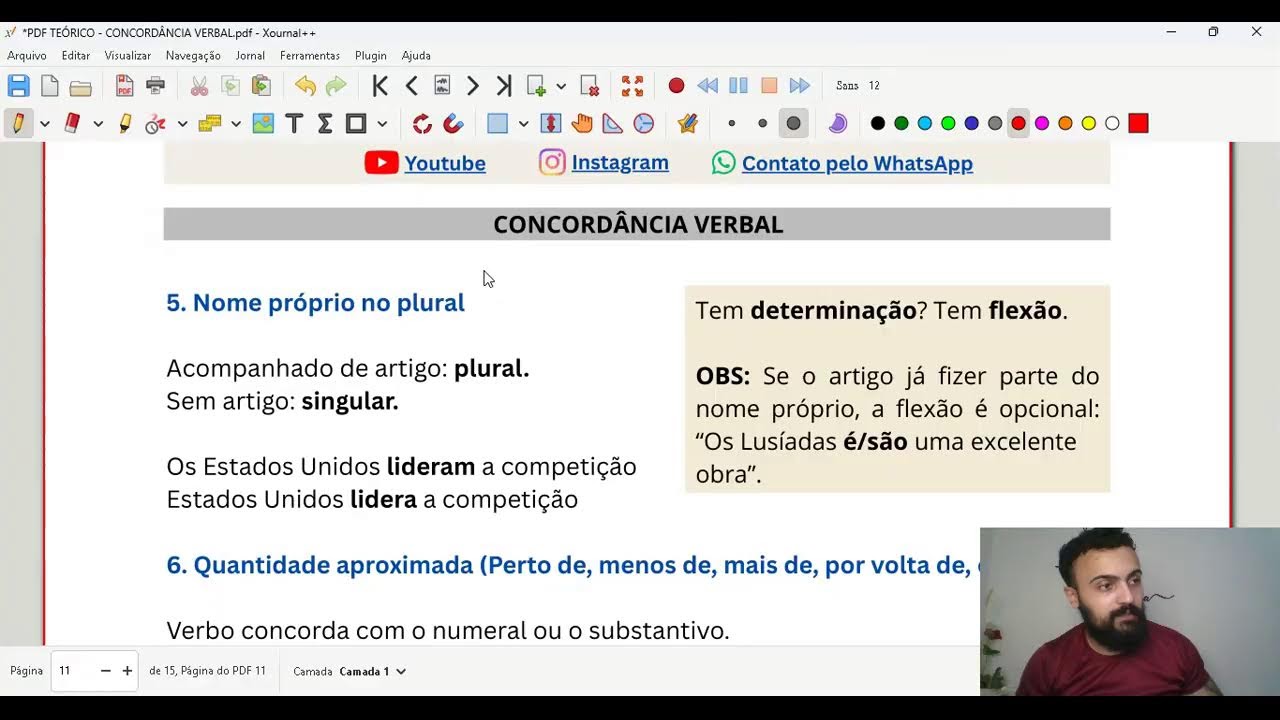Select the Highlighter tool
Viewport: 1280px width, 720px height.
point(125,124)
